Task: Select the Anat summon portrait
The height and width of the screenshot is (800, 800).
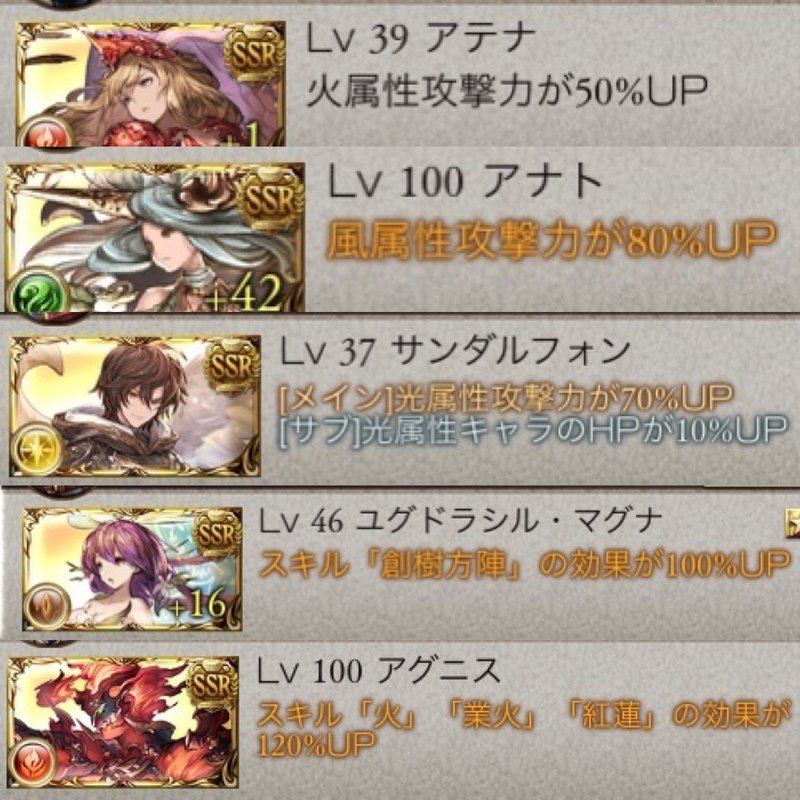Action: [155, 238]
